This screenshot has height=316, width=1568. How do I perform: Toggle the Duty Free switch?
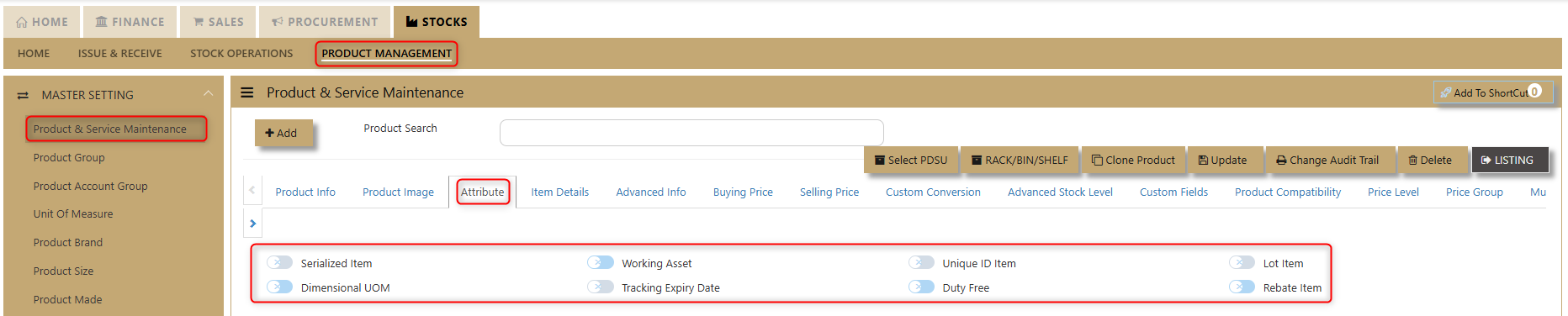point(921,287)
